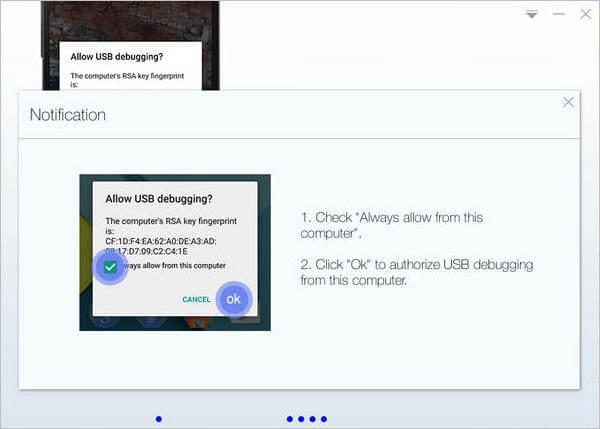Click the 'Allow USB debugging?' heading in the illustration
Screen dimensions: 600x429
[159, 199]
